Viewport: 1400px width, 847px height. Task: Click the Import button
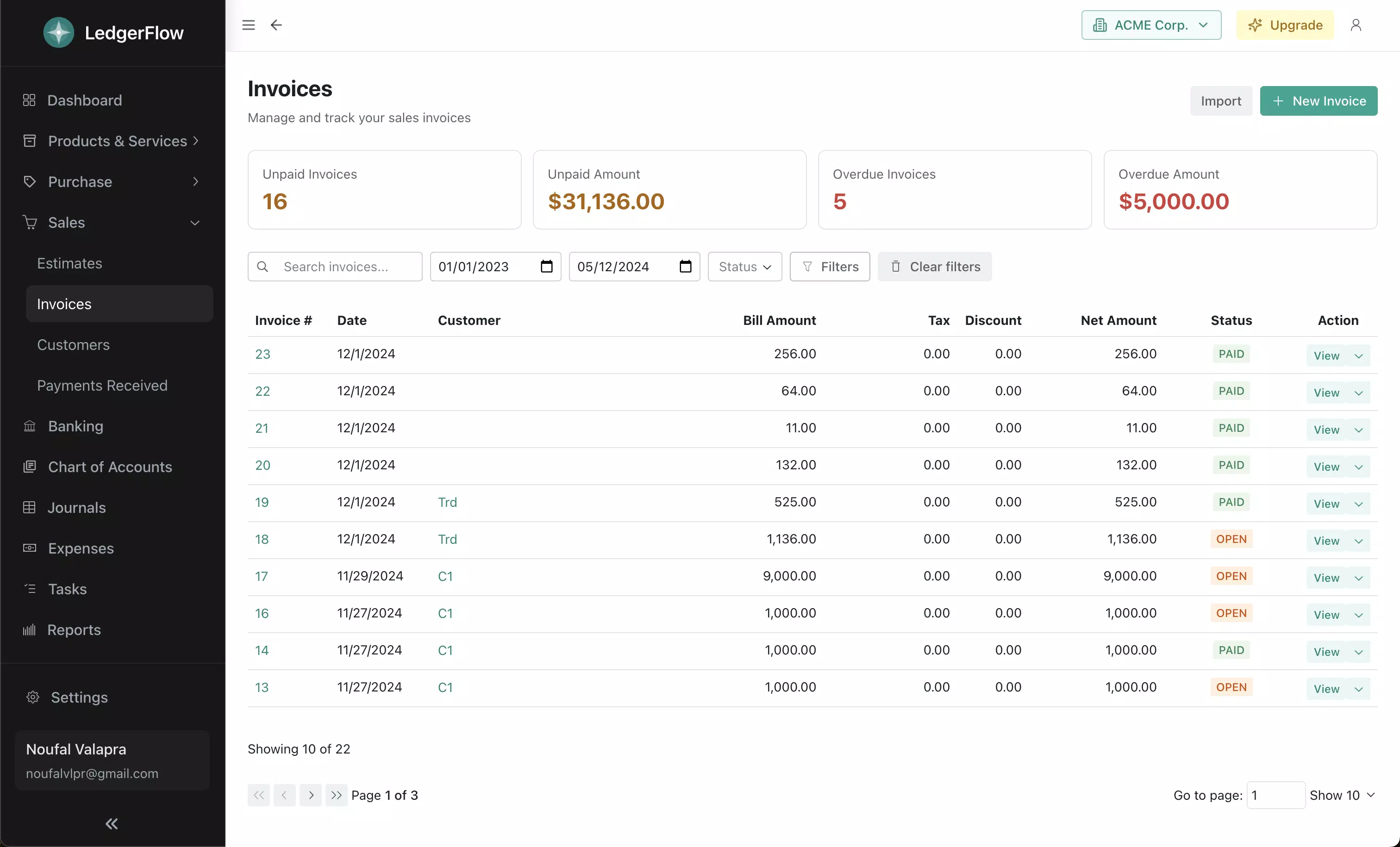point(1221,101)
